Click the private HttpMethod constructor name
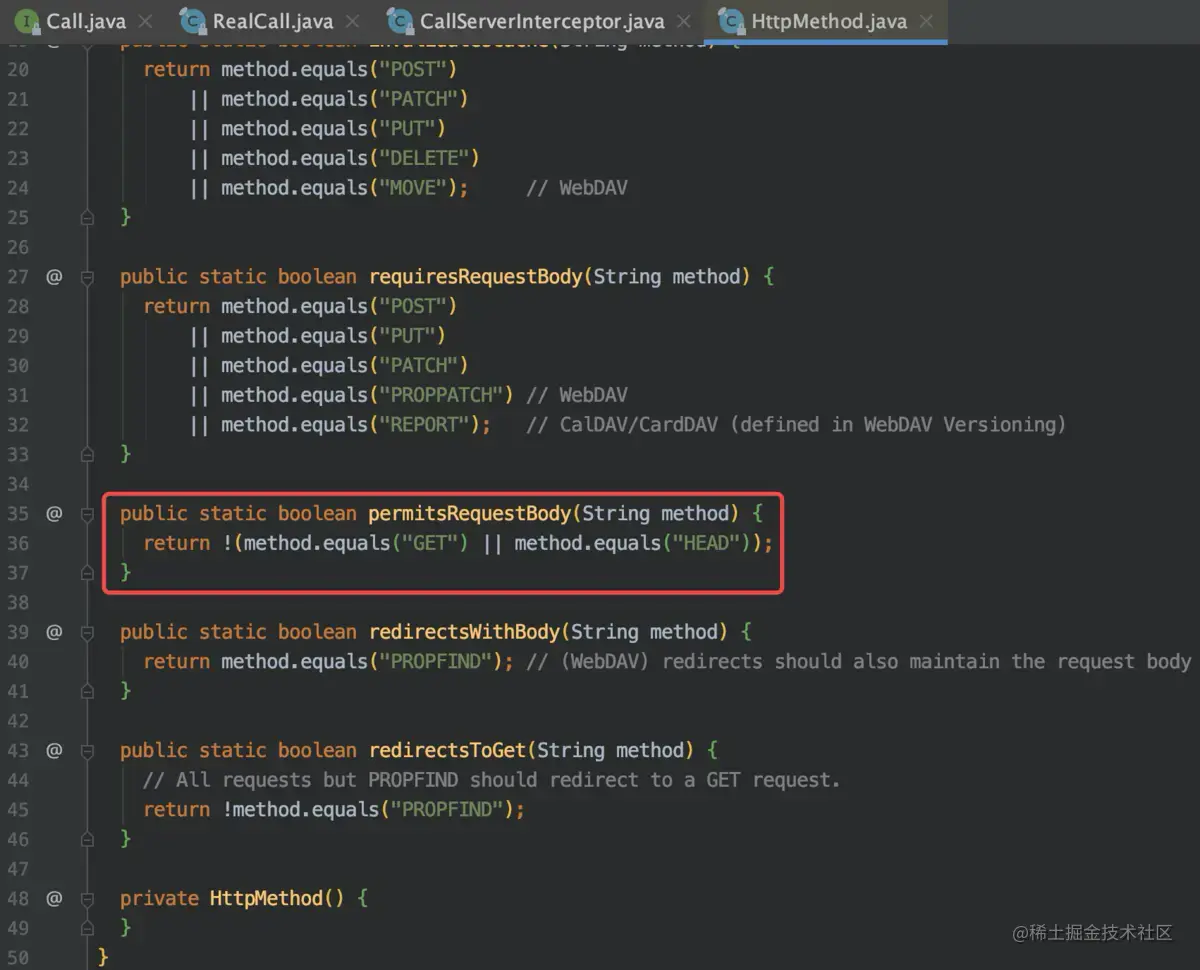1200x970 pixels. coord(266,898)
